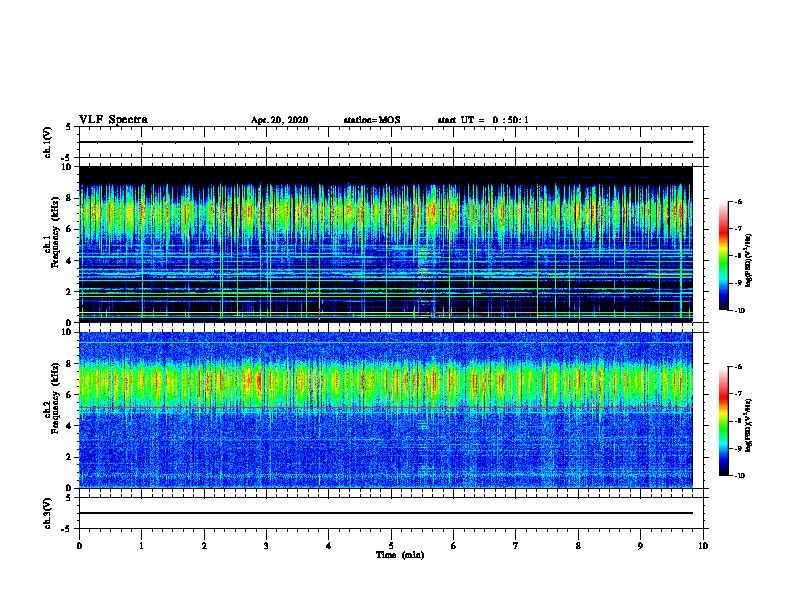Click the ch.2 spectrogram color scale bar
Image resolution: width=792 pixels, height=612 pixels.
tap(724, 421)
